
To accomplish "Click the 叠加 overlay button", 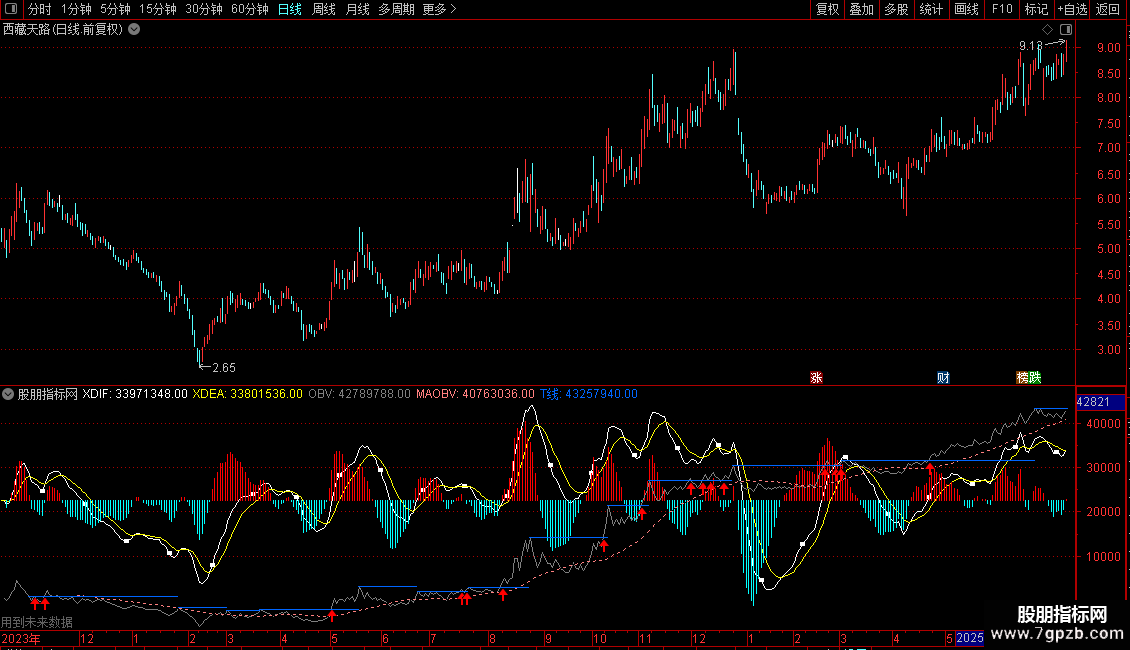I will [x=862, y=9].
